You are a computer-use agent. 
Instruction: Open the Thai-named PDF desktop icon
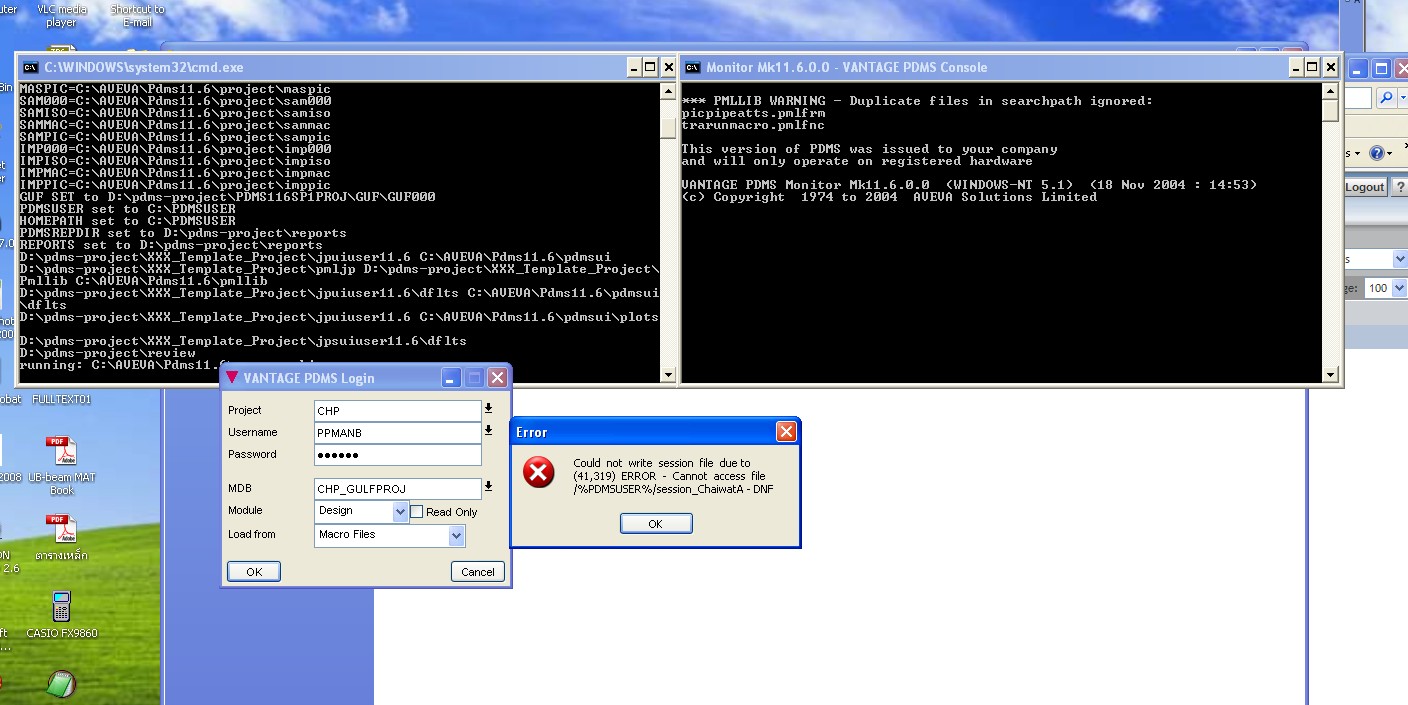click(x=61, y=530)
